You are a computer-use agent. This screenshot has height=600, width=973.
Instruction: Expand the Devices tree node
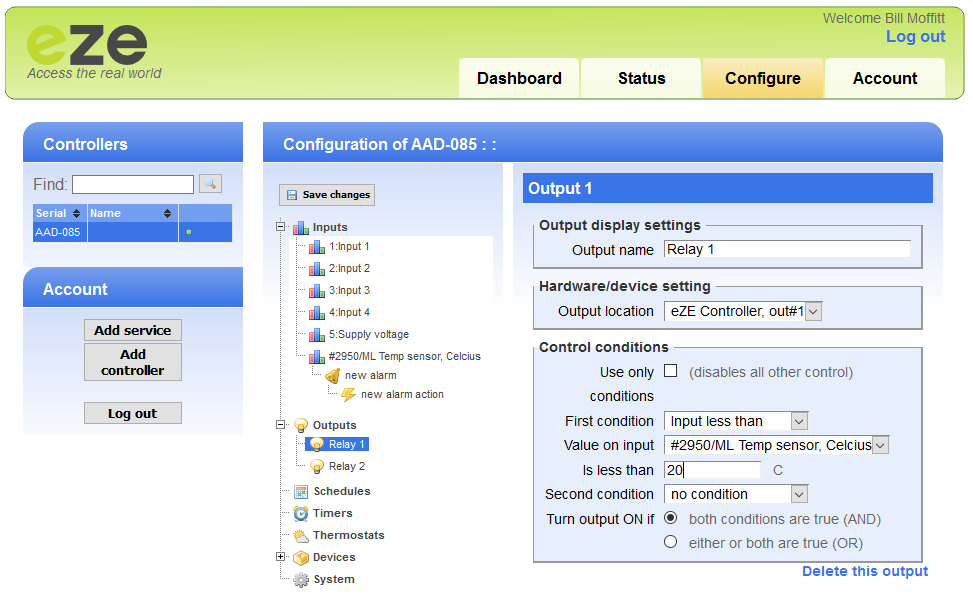coord(281,557)
